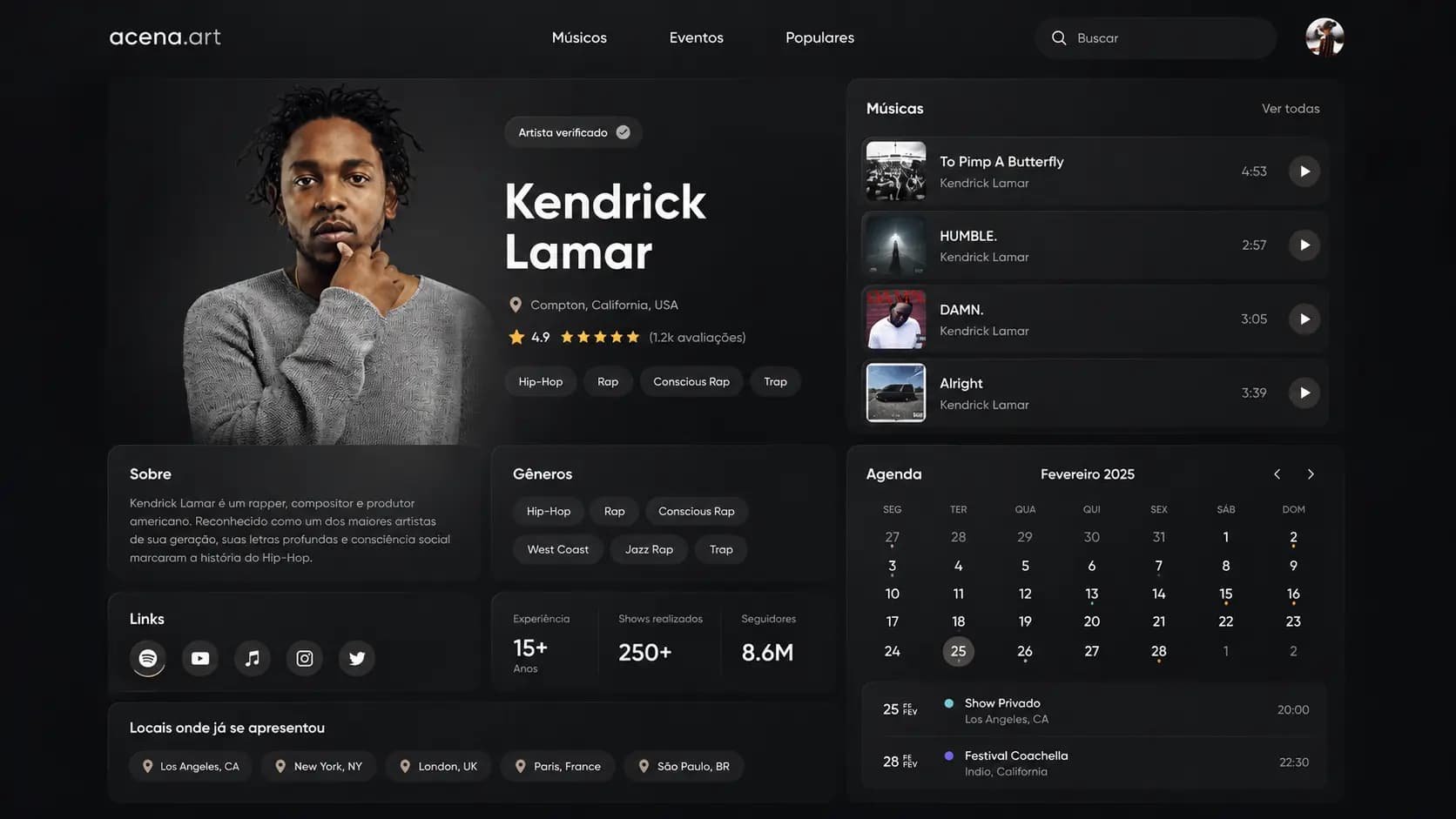The height and width of the screenshot is (819, 1456).
Task: Click the Ver todas link
Action: [1291, 109]
